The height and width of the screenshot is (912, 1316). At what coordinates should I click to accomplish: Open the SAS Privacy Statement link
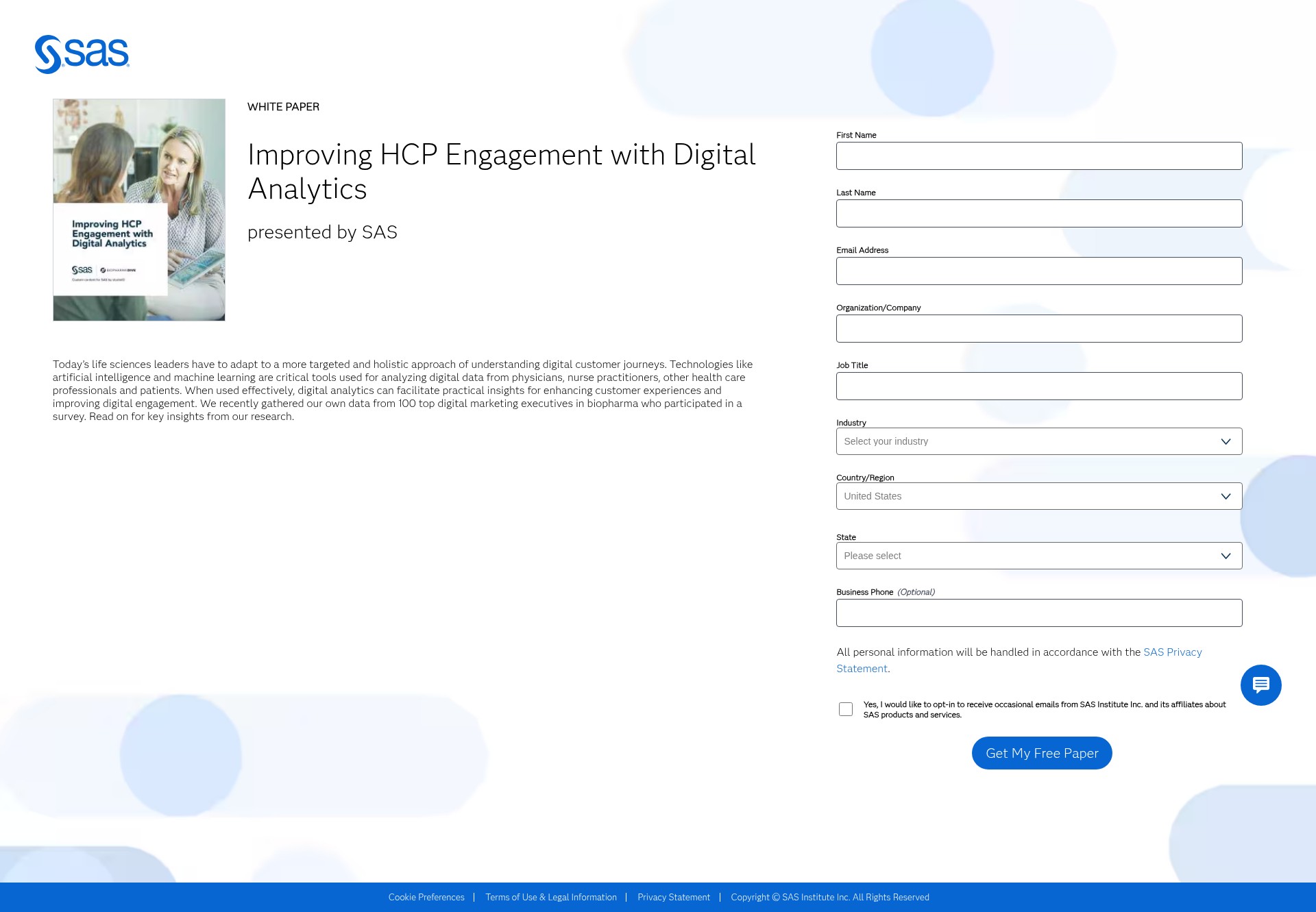coord(1172,652)
